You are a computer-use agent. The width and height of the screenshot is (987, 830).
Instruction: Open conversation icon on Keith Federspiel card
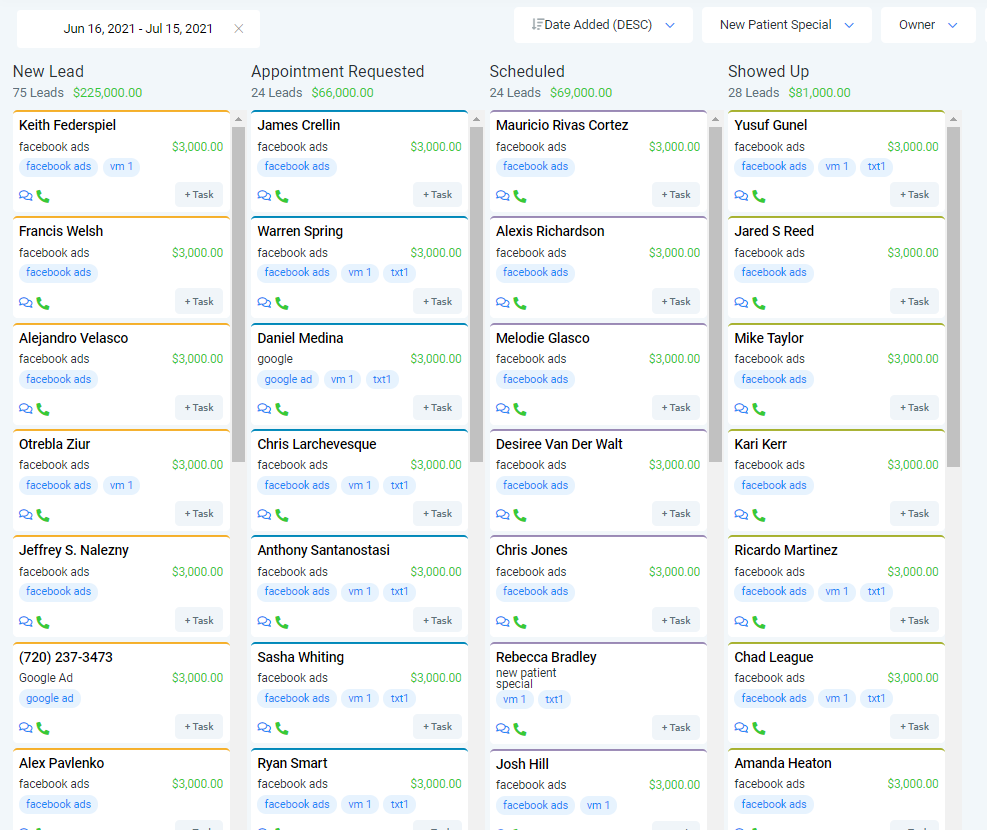coord(26,196)
